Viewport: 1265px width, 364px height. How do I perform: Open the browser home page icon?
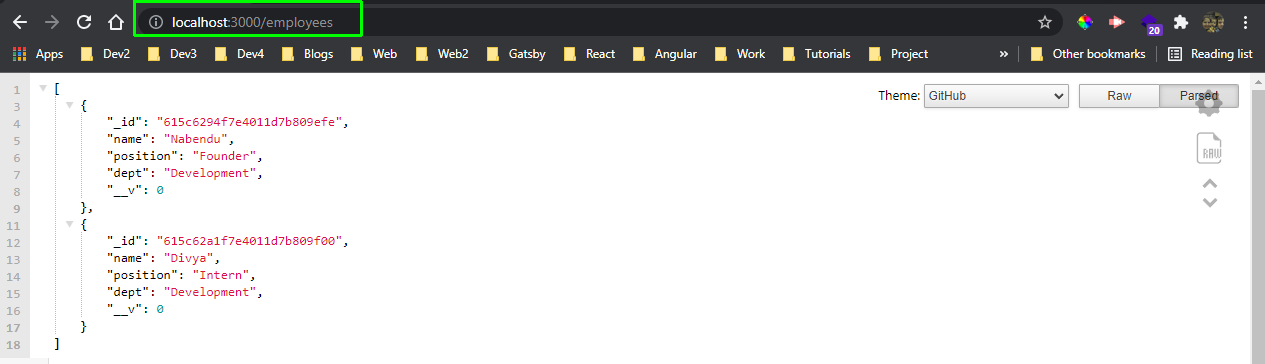(x=116, y=22)
